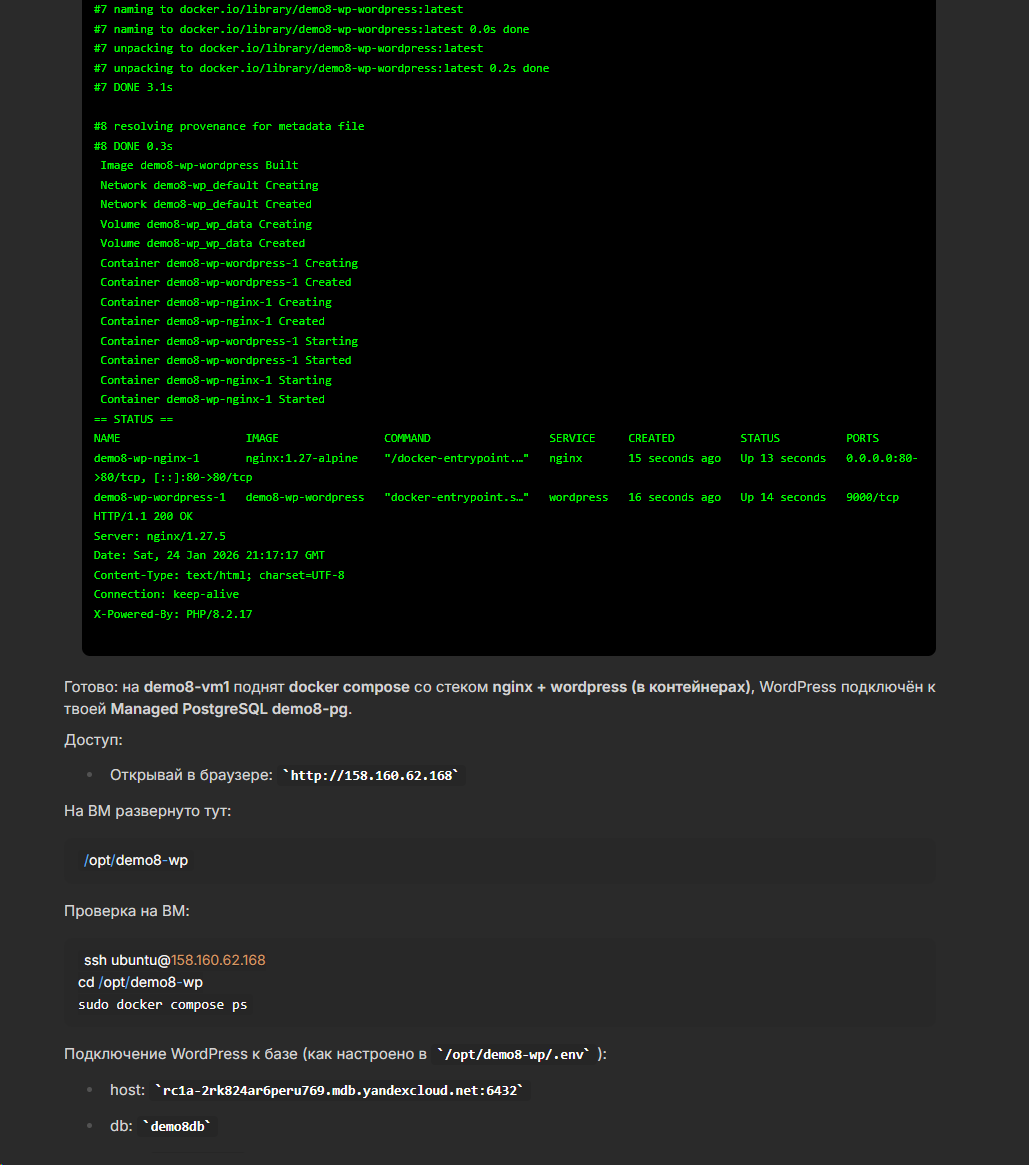The height and width of the screenshot is (1165, 1029).
Task: Click the 'Volume demo8-wp_wp_data Created' line
Action: (203, 244)
